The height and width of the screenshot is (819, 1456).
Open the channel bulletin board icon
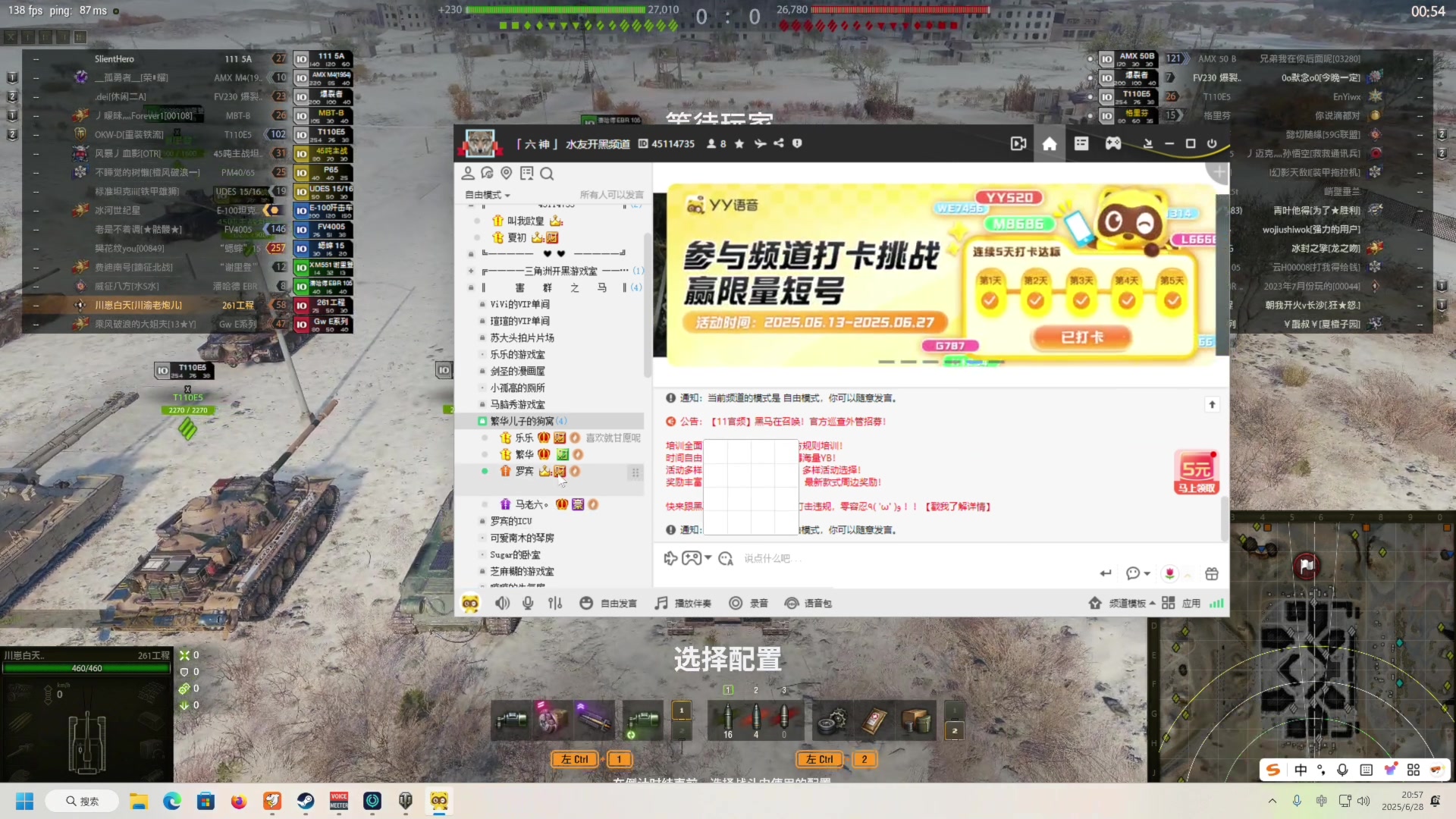tap(527, 174)
